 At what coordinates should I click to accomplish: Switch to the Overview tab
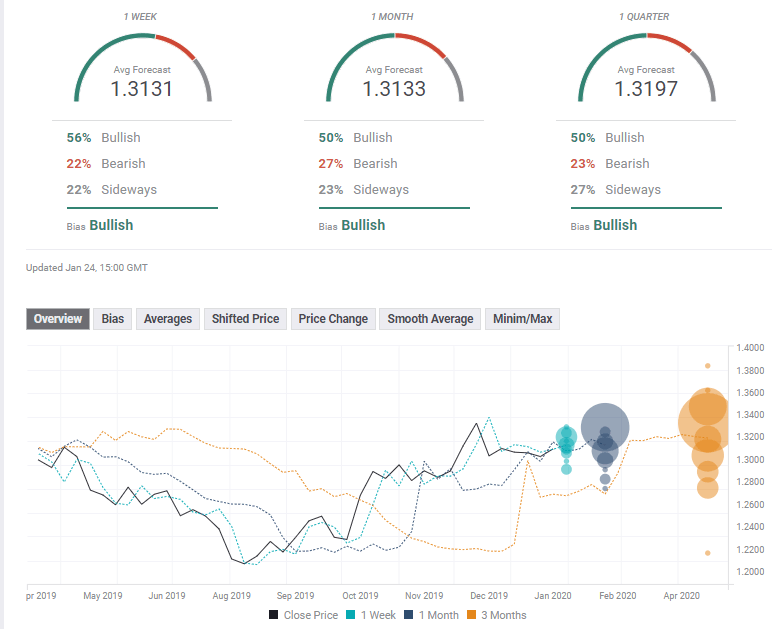58,319
